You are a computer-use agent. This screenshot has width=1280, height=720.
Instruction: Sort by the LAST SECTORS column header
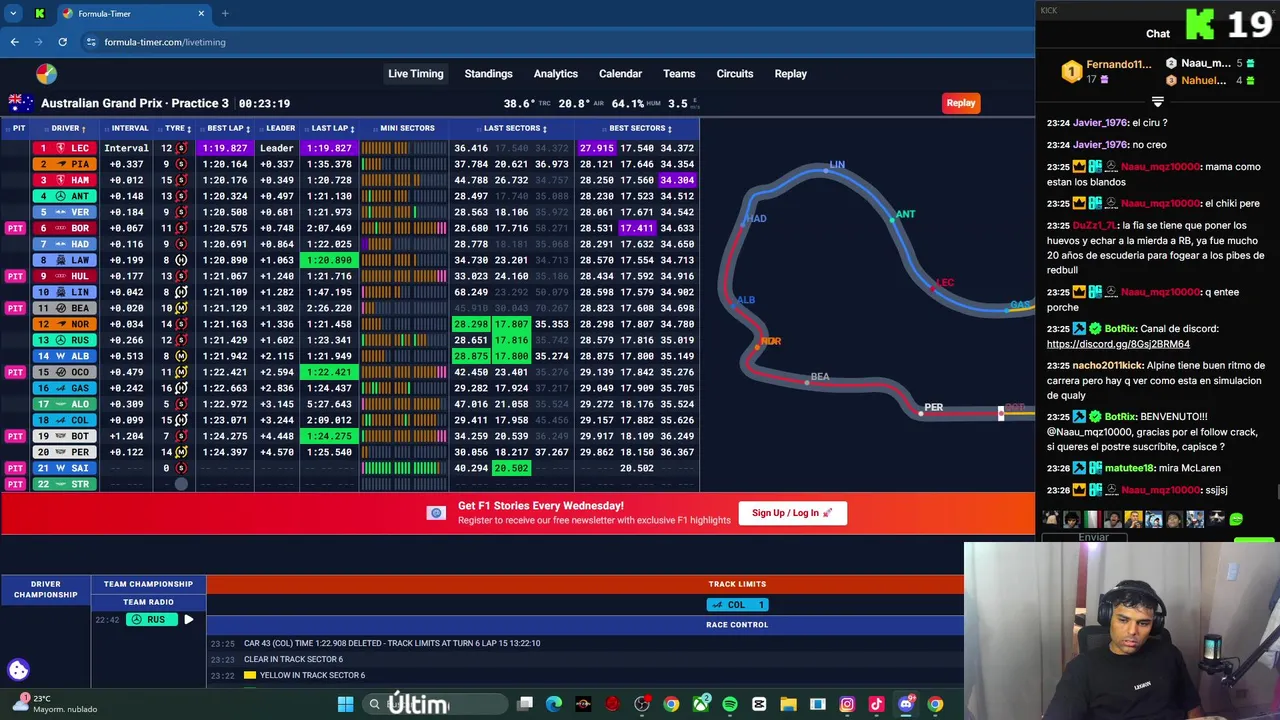pyautogui.click(x=515, y=128)
